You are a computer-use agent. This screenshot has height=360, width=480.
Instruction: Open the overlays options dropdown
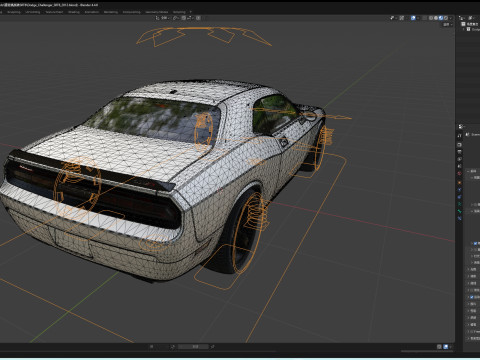[418, 18]
